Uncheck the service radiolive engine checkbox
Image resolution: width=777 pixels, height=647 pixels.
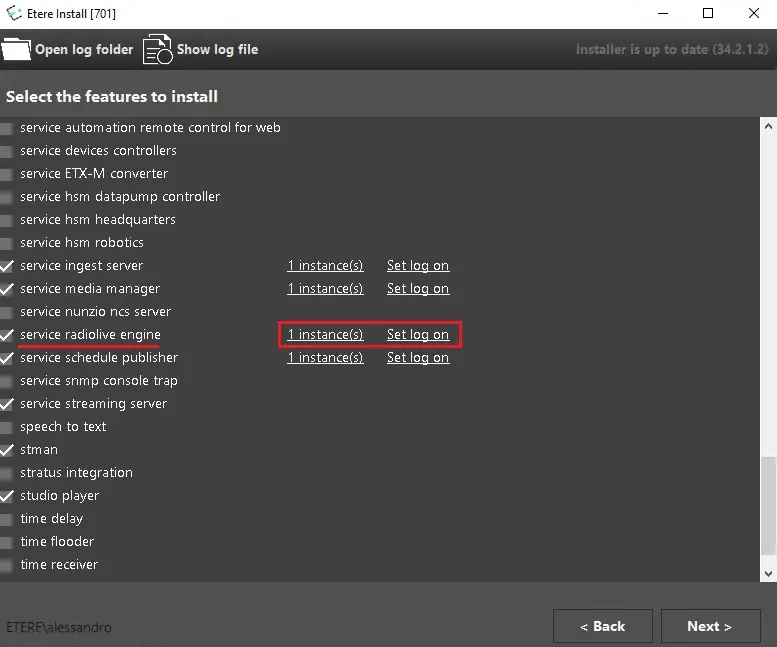pos(8,335)
